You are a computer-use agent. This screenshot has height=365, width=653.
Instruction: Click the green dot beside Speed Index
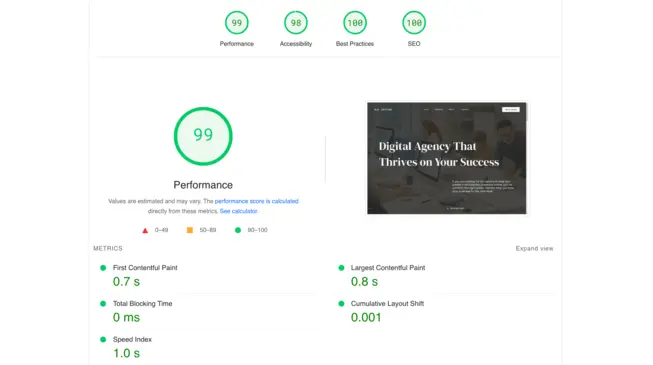click(103, 340)
